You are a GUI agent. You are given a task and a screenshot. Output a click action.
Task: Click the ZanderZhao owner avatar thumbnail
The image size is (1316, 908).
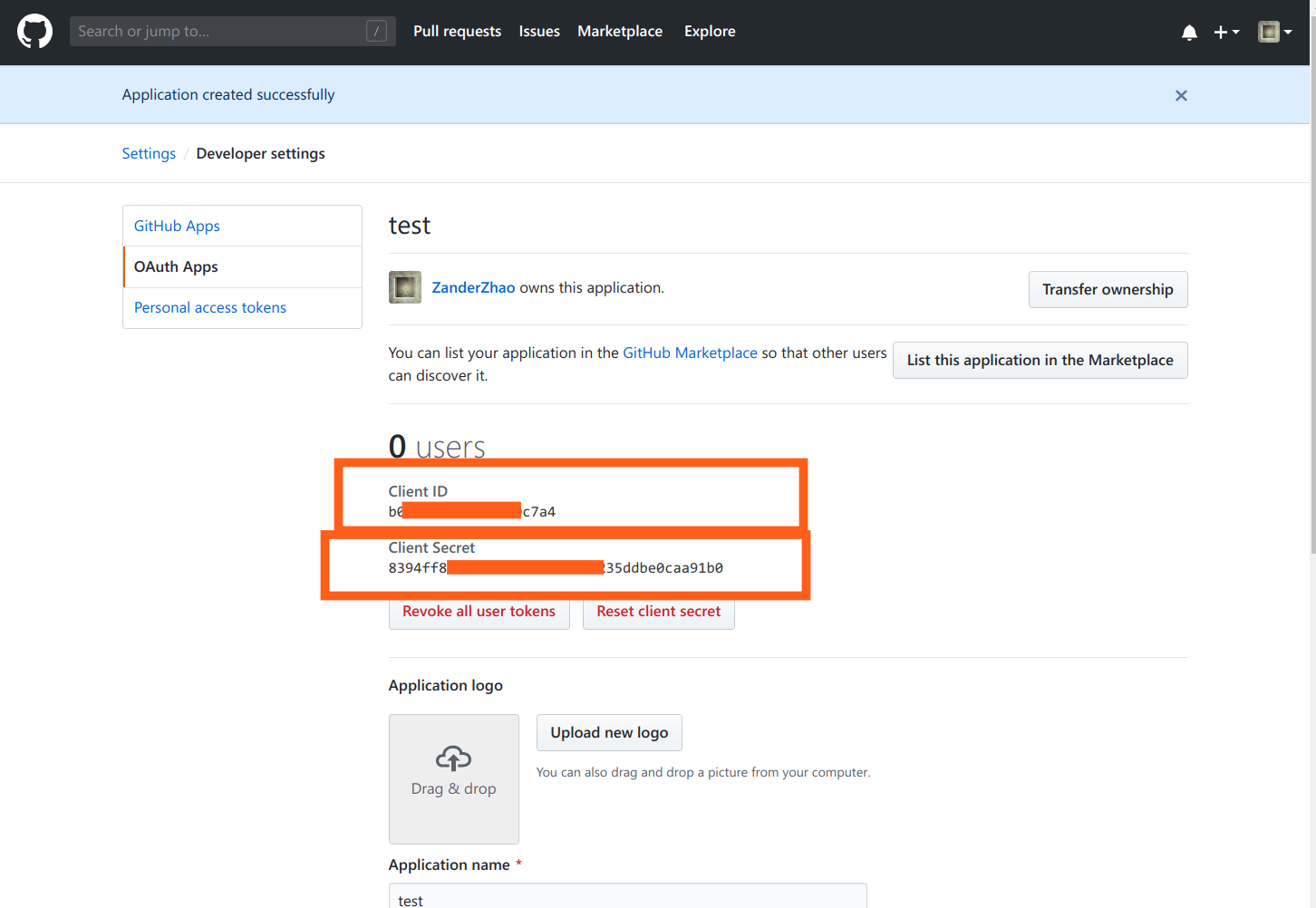point(405,287)
